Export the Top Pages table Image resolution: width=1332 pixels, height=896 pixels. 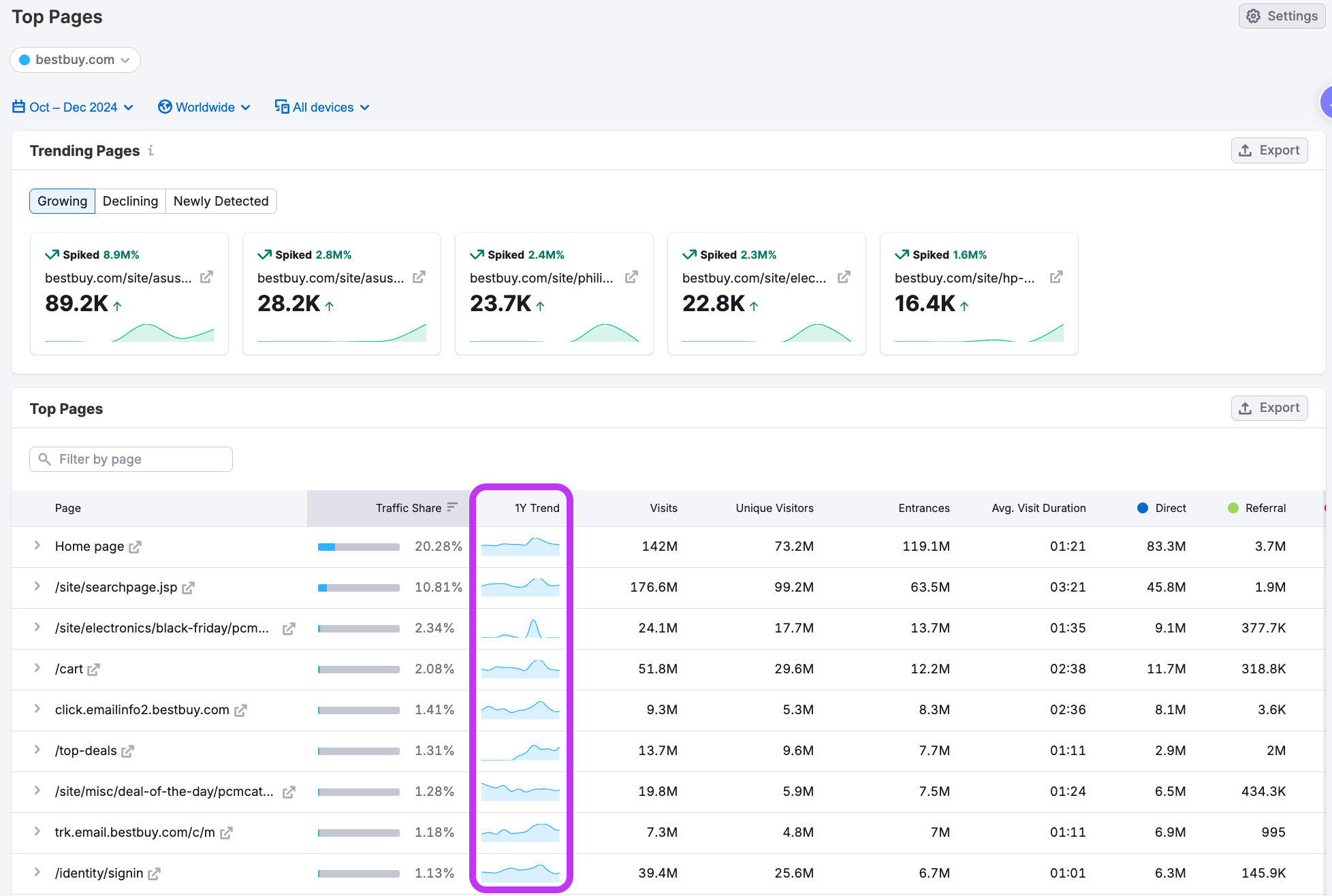coord(1269,407)
